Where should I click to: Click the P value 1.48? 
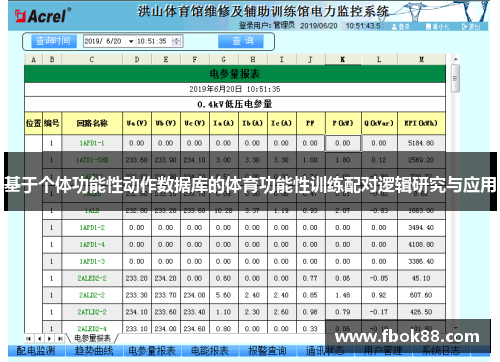click(x=343, y=296)
